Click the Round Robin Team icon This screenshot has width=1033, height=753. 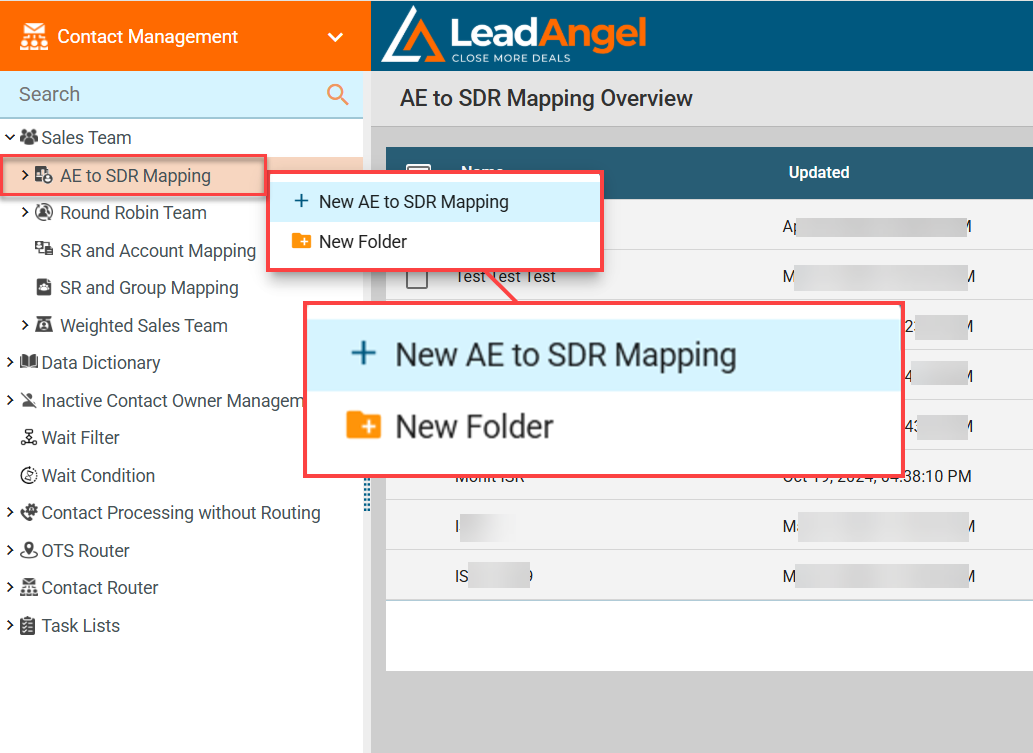tap(44, 212)
